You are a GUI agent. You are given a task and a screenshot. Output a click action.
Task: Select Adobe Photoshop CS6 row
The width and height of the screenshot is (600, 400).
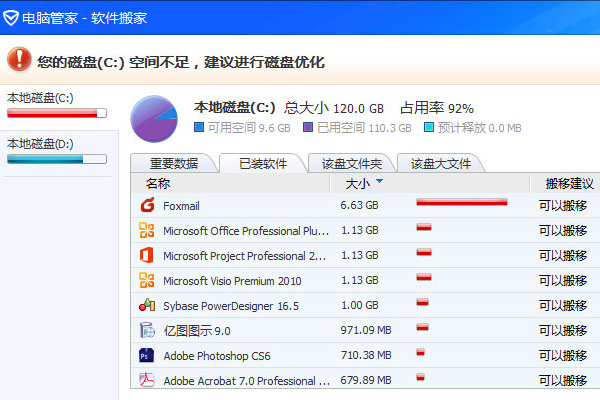tap(365, 355)
